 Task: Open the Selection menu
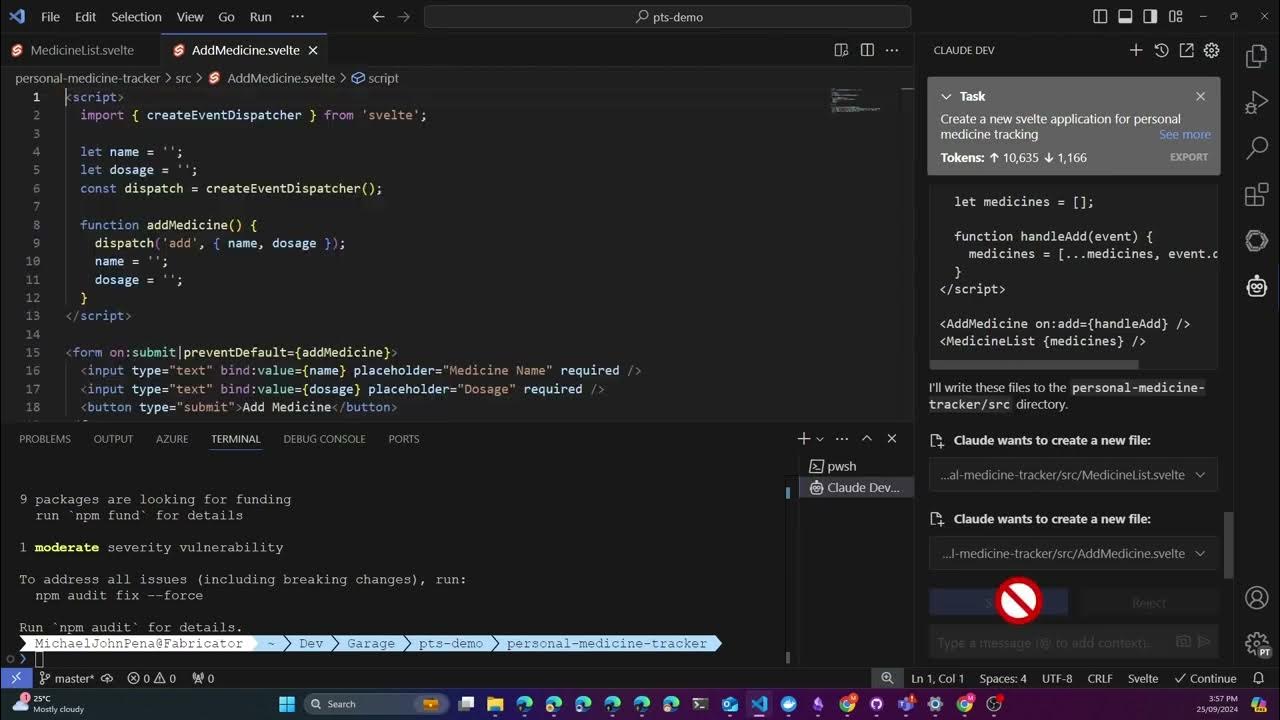(136, 17)
